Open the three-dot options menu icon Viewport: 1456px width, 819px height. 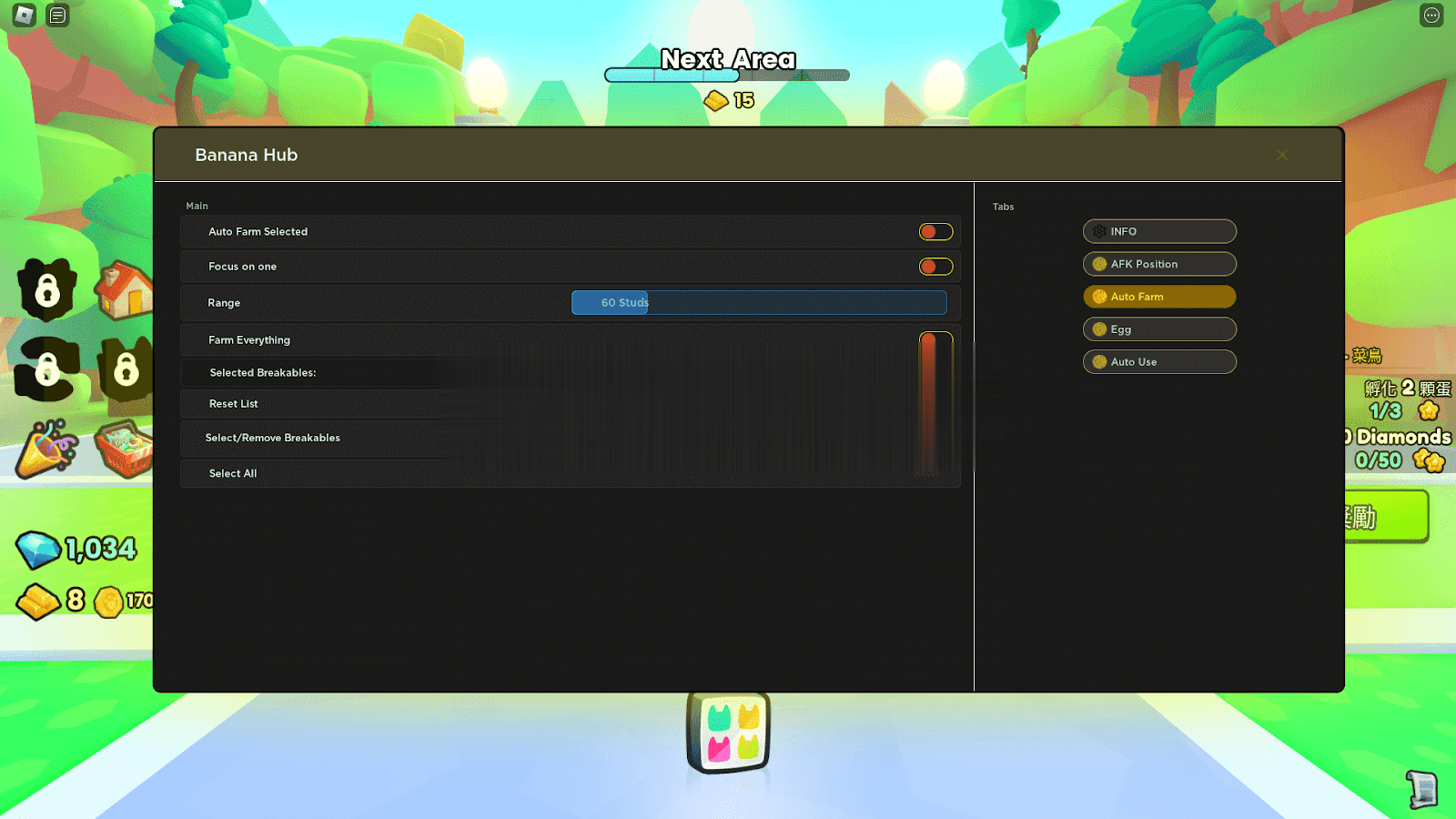point(1431,15)
